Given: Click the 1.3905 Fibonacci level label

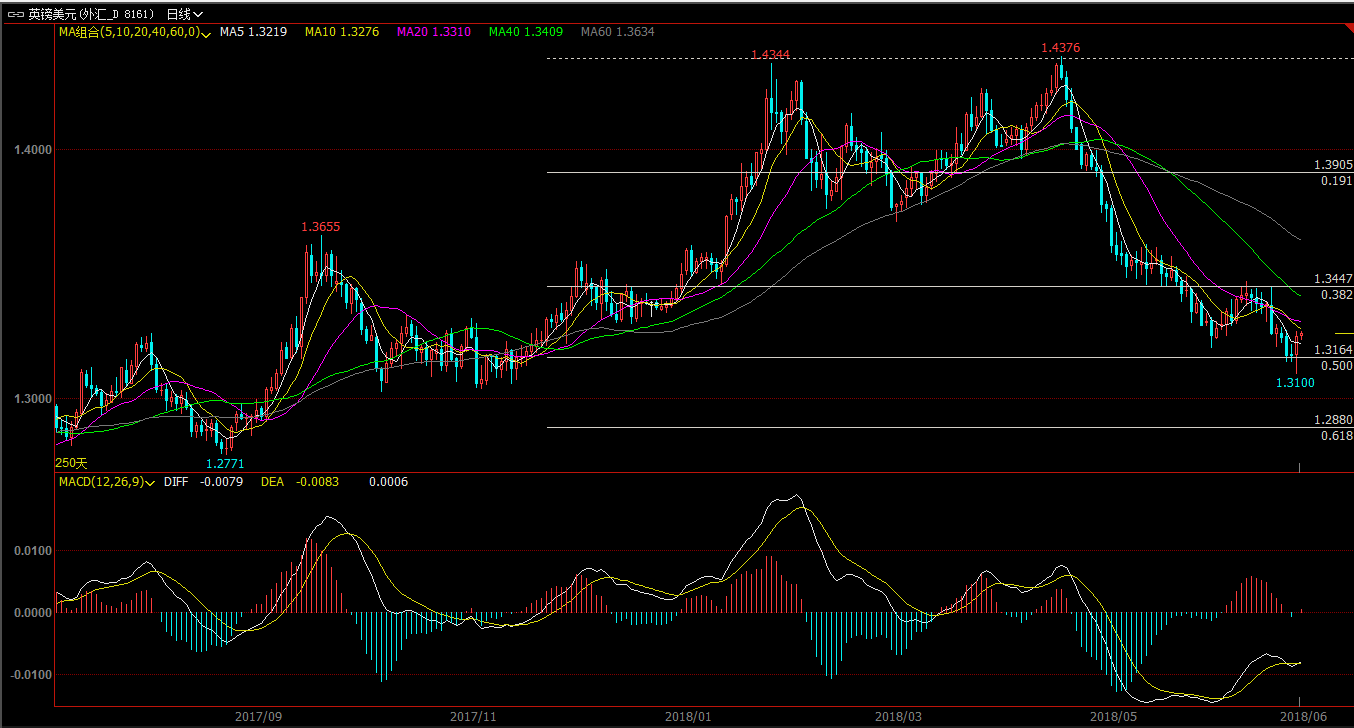Looking at the screenshot, I should point(1333,165).
